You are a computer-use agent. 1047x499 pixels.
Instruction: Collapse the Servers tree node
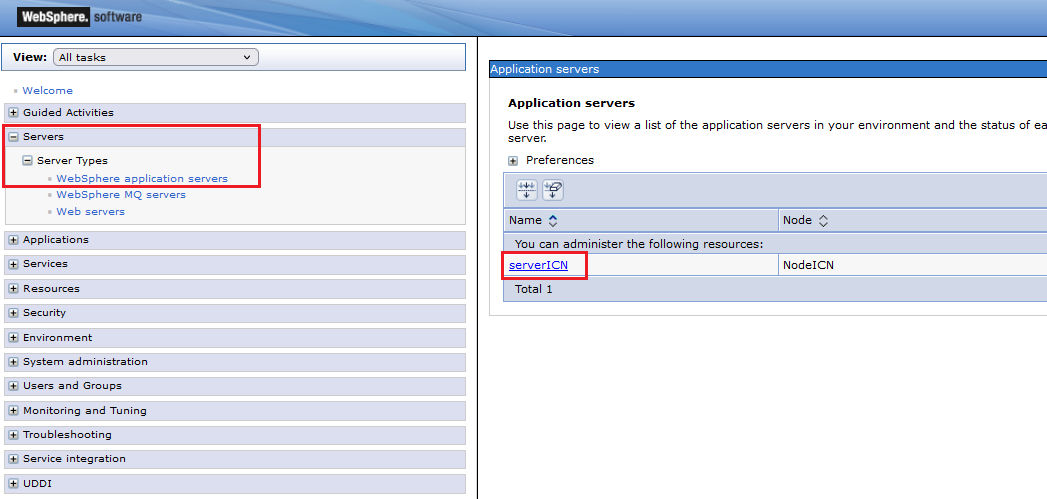coord(14,137)
